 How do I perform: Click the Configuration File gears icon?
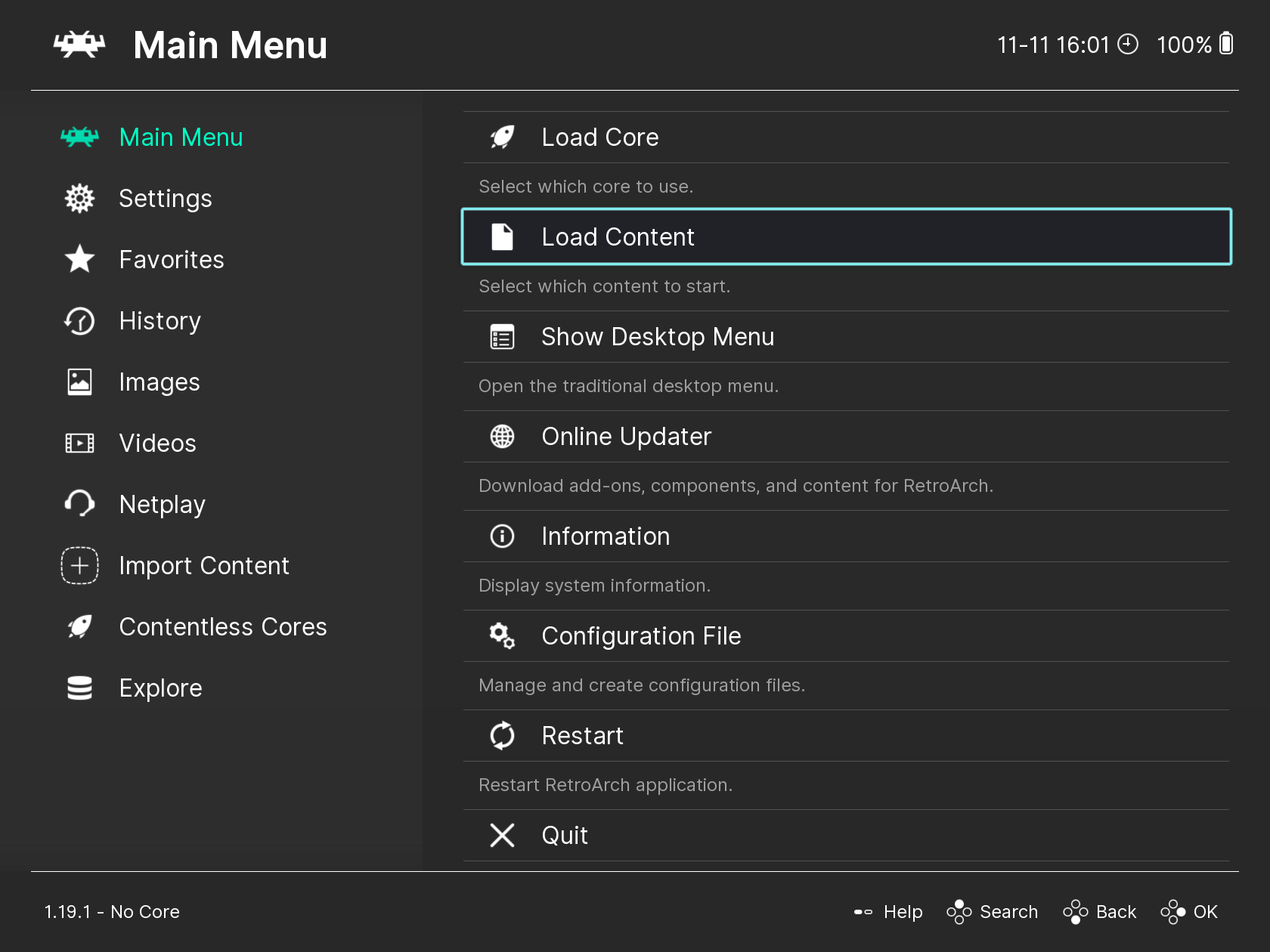click(502, 635)
